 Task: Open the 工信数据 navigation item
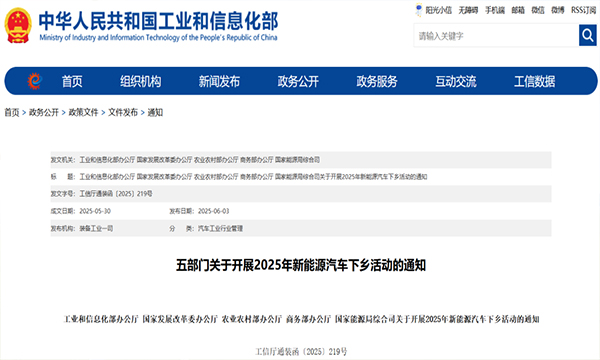(x=535, y=81)
